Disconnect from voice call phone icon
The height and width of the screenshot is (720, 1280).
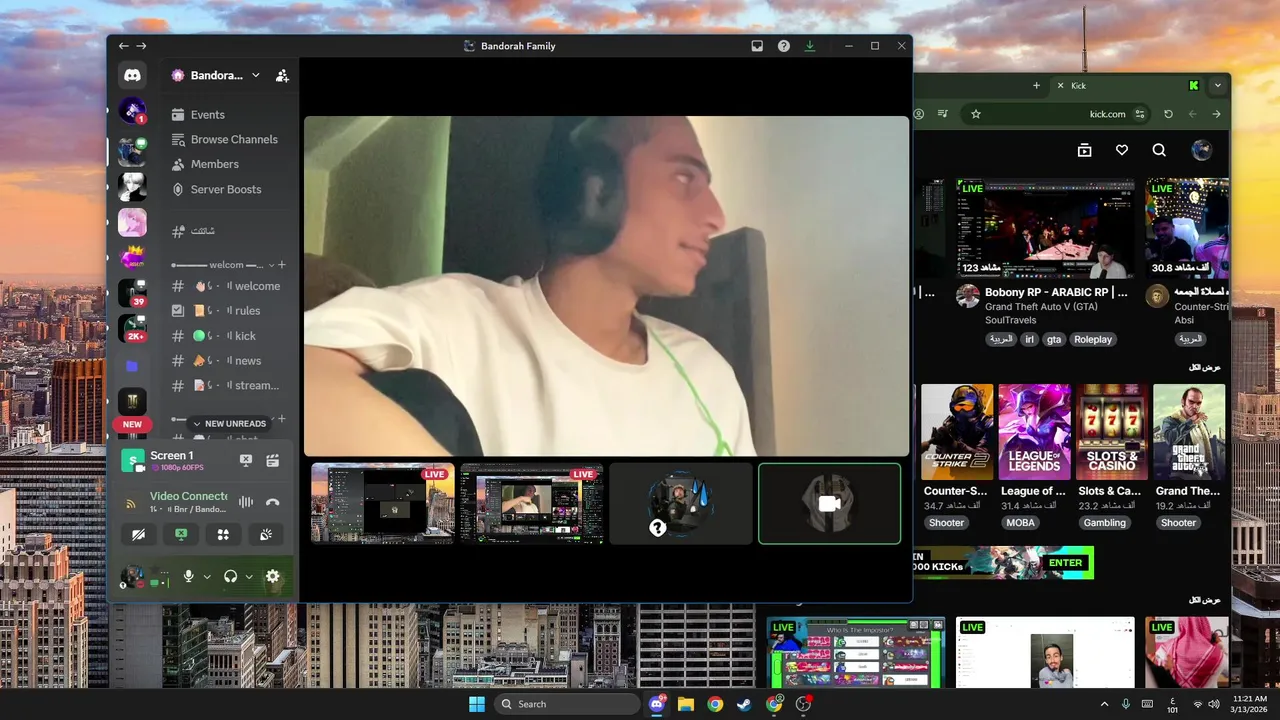point(272,502)
